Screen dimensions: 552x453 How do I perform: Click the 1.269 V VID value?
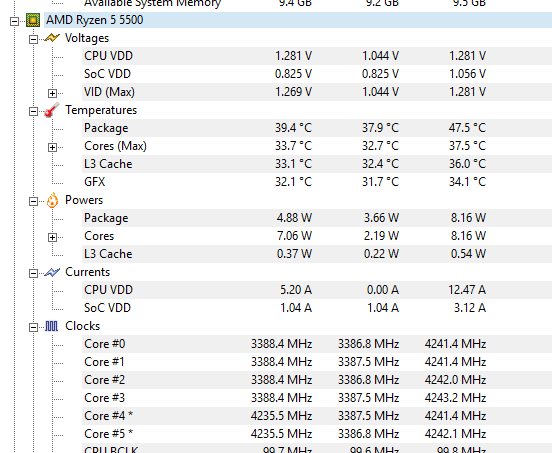[x=293, y=92]
